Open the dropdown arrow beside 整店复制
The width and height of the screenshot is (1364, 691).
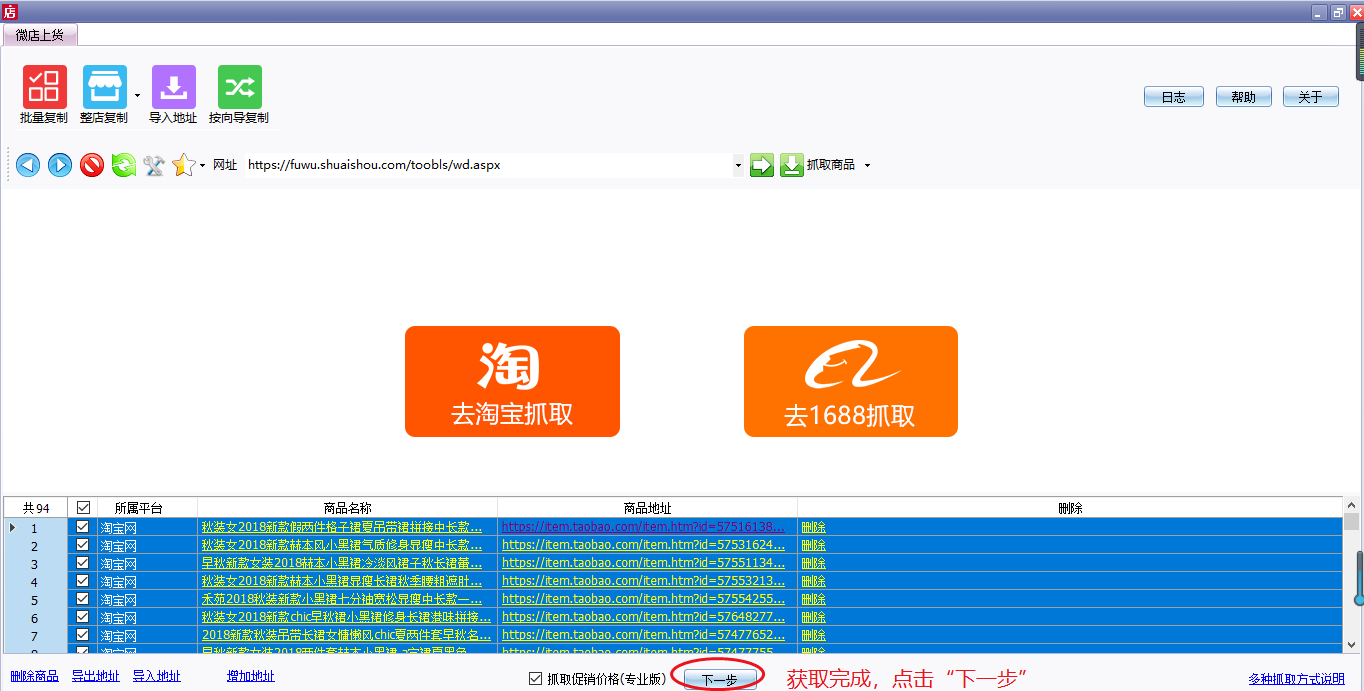137,96
